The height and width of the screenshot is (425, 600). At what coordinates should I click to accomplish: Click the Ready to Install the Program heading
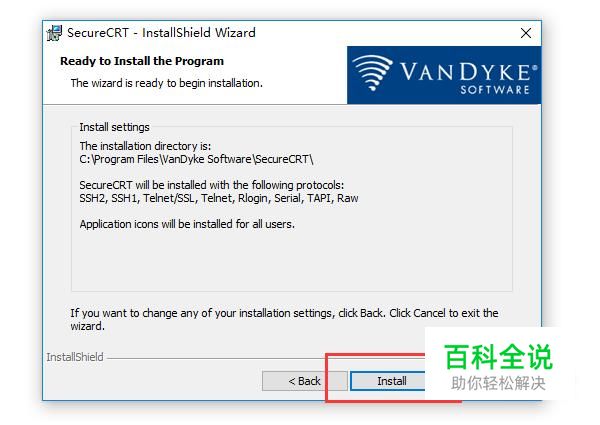[142, 61]
